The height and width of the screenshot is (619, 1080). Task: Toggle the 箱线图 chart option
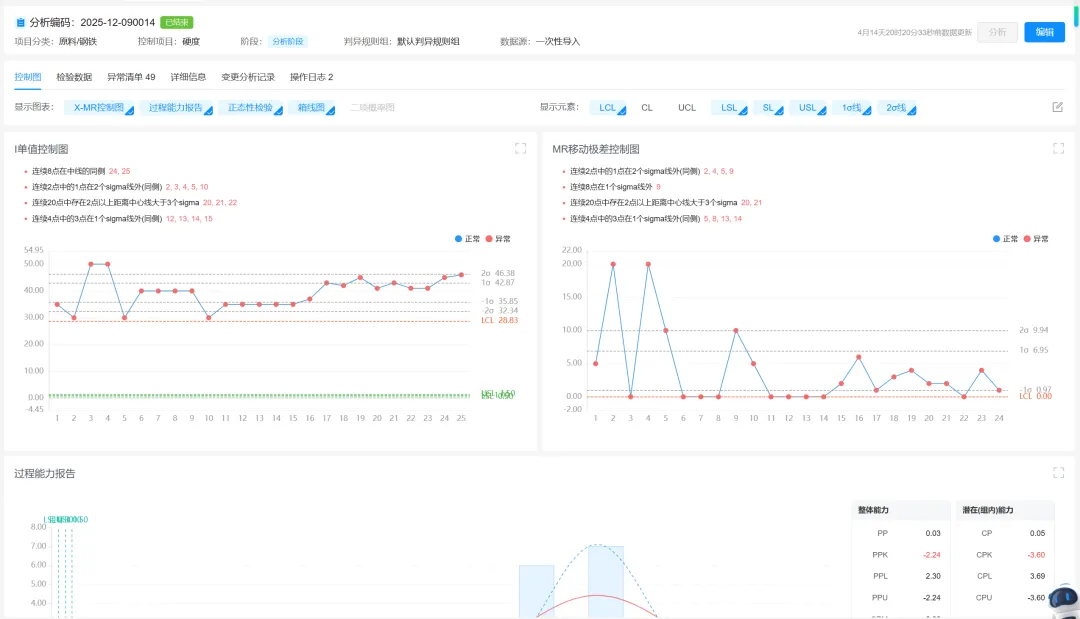[311, 108]
